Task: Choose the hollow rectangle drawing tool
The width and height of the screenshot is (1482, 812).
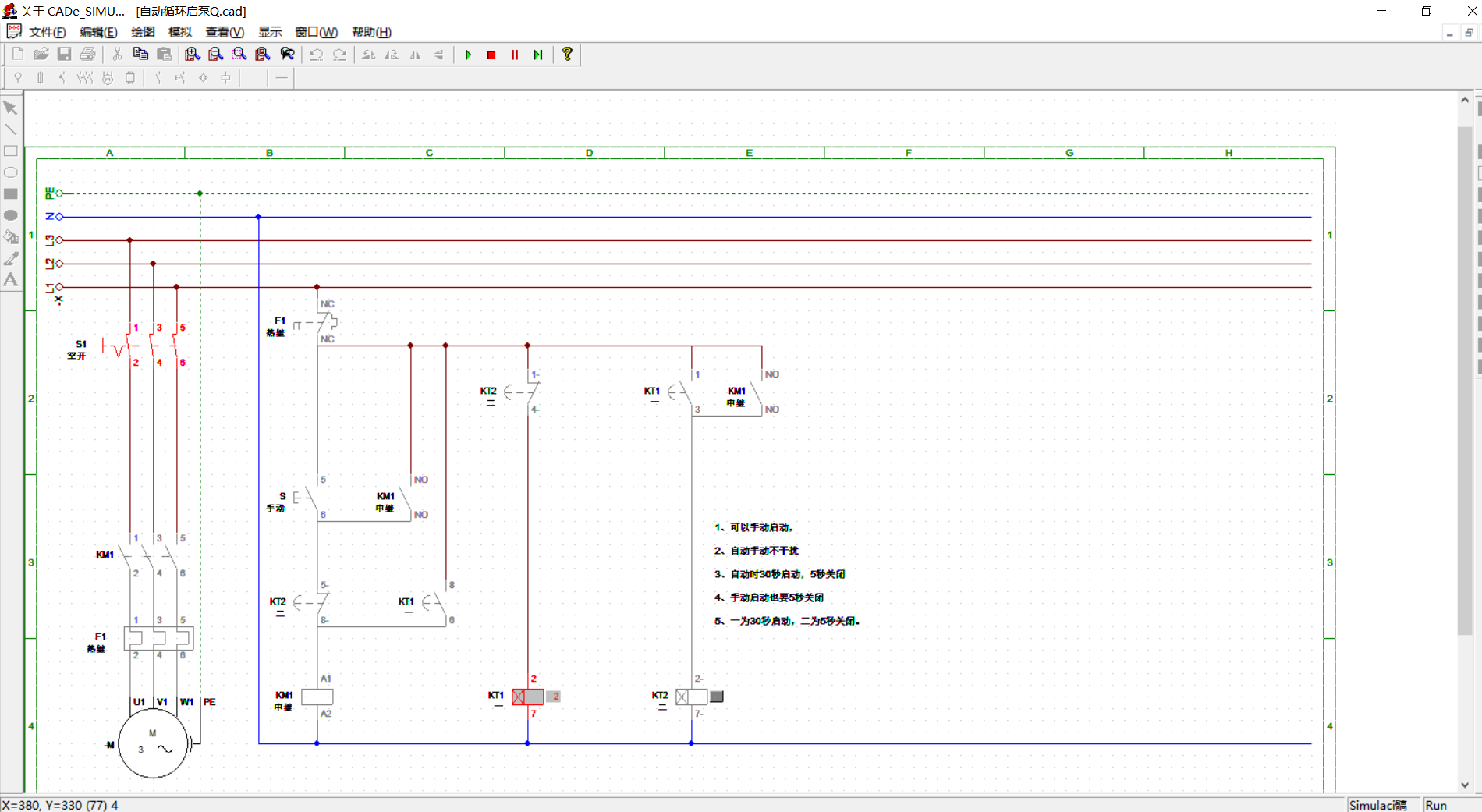Action: (10, 151)
